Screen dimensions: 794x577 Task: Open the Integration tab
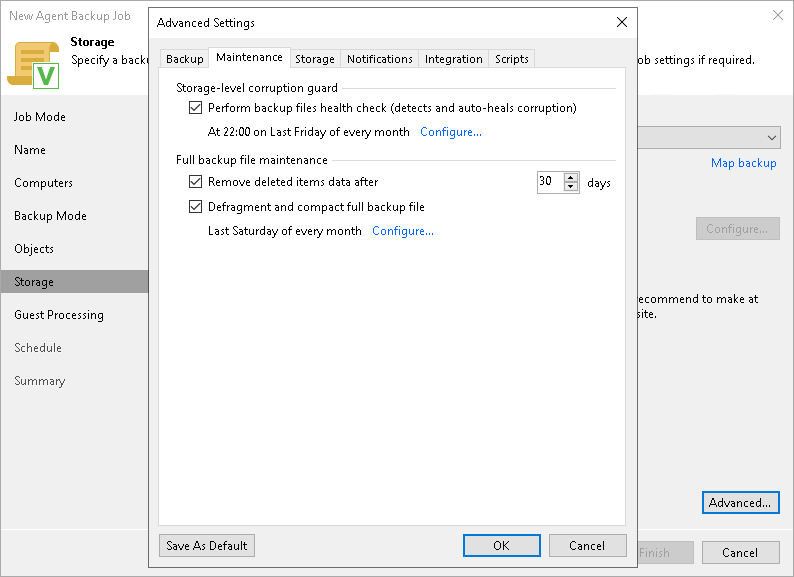(x=453, y=59)
